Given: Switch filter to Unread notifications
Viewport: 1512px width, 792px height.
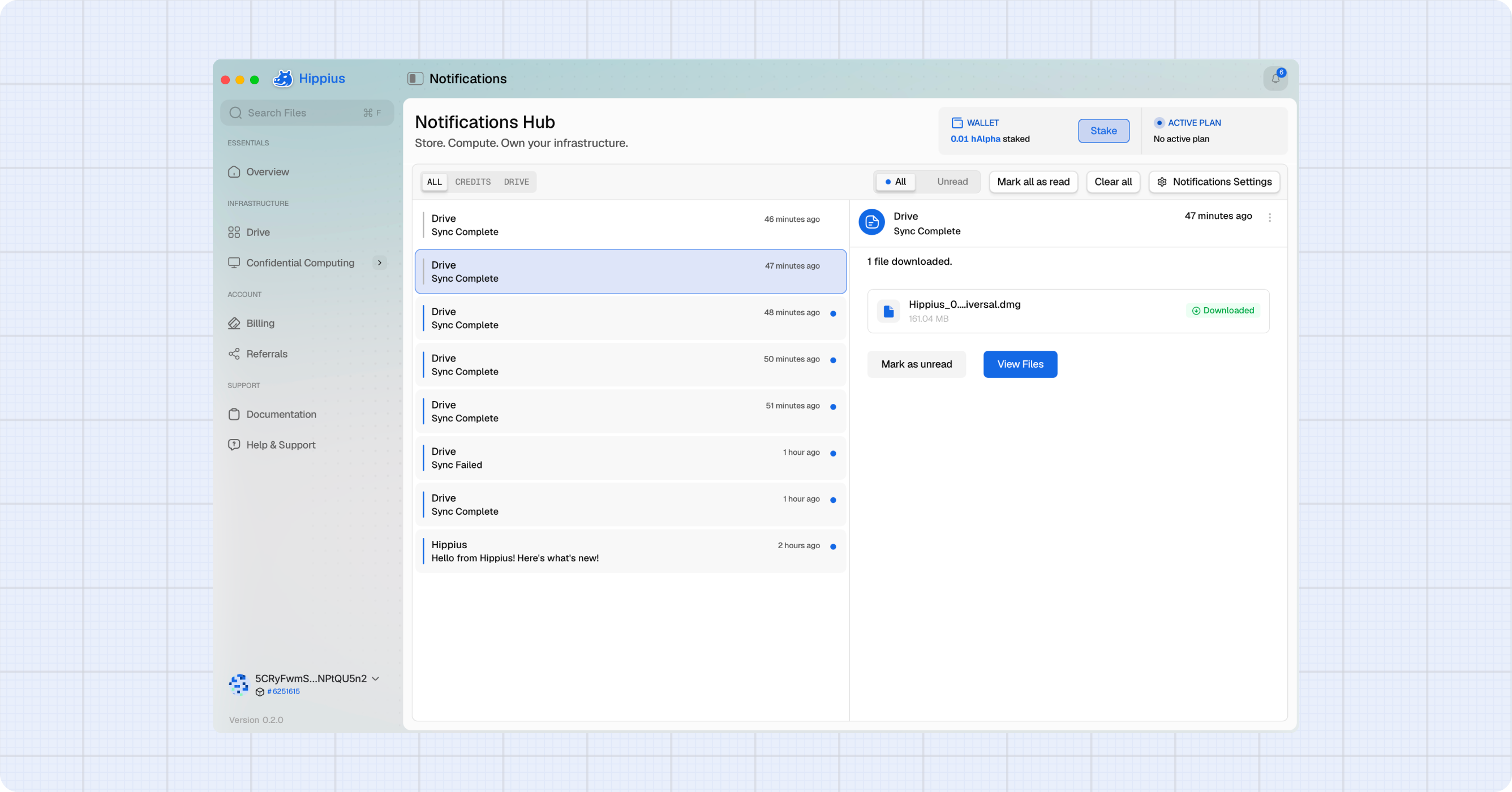Looking at the screenshot, I should [x=952, y=182].
